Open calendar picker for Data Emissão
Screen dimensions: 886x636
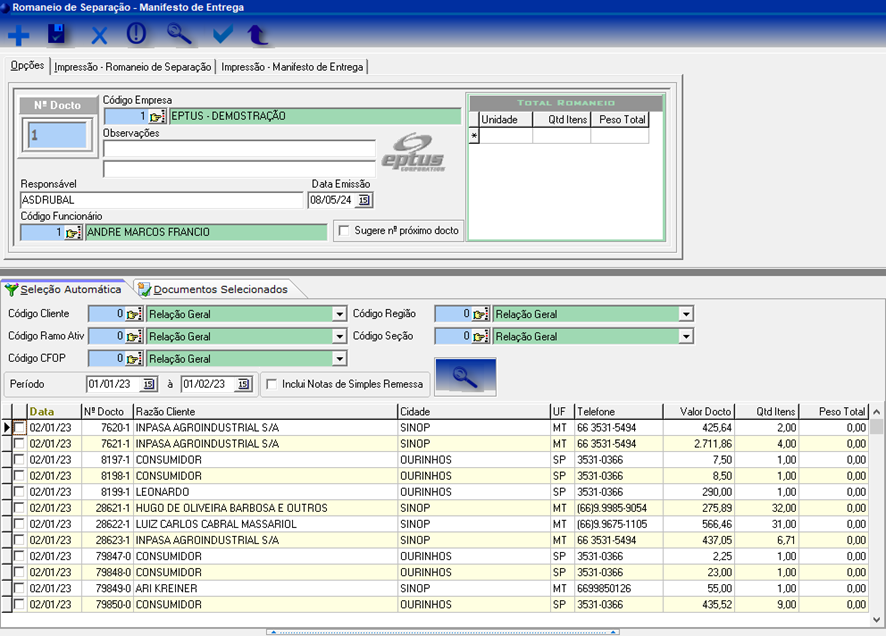pyautogui.click(x=364, y=200)
